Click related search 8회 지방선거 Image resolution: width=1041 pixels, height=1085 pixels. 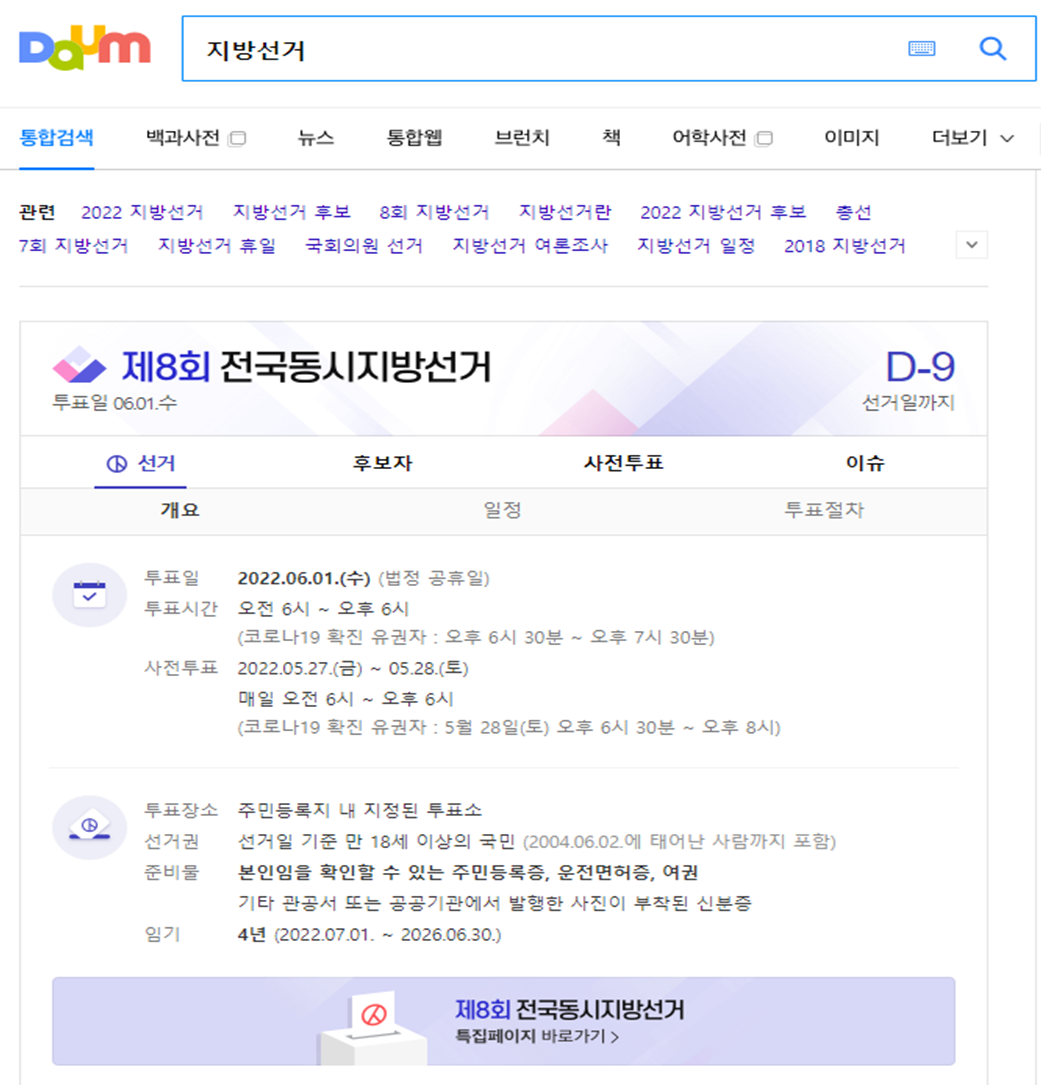point(434,212)
